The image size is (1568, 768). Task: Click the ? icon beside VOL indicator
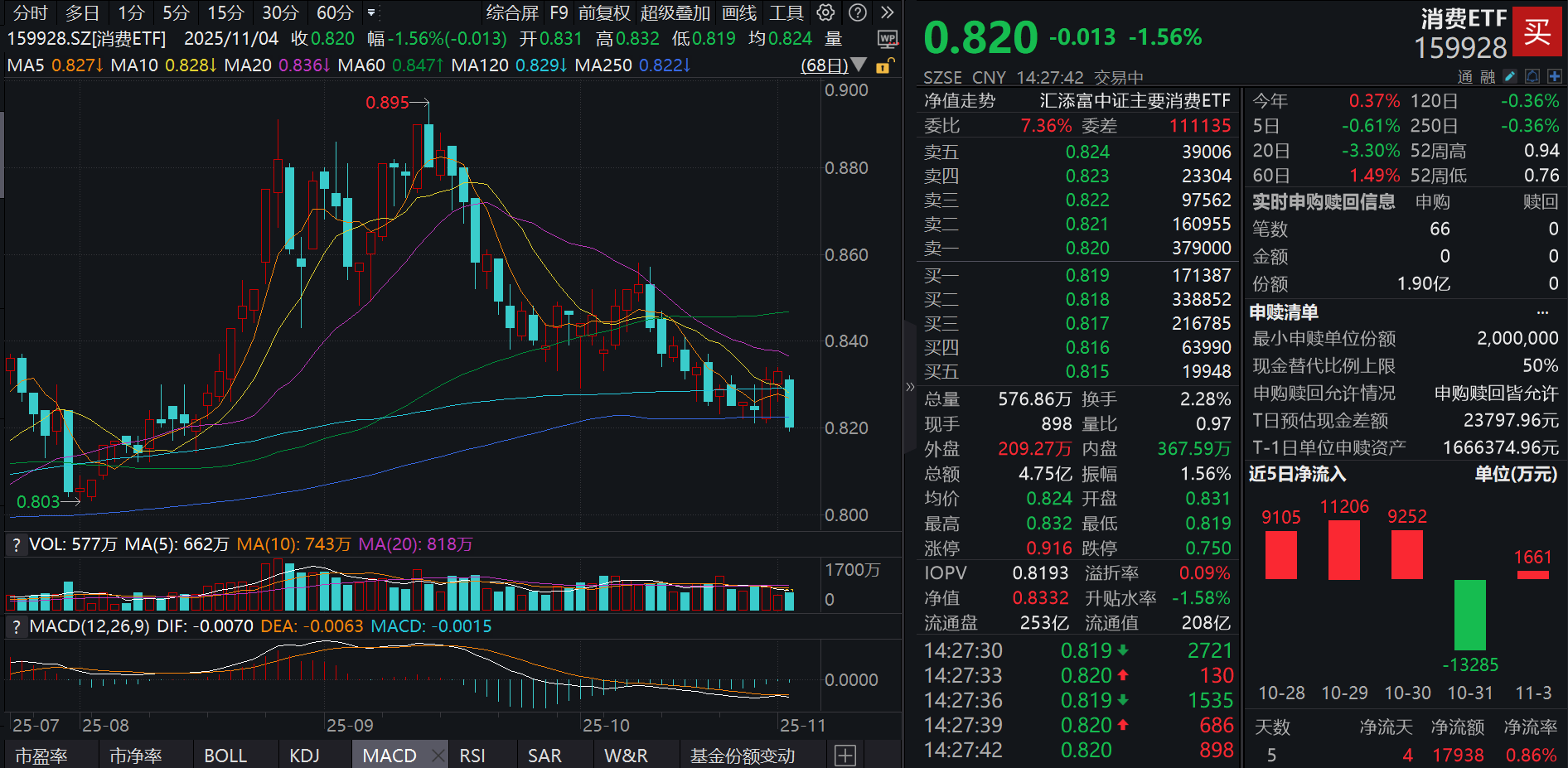15,544
